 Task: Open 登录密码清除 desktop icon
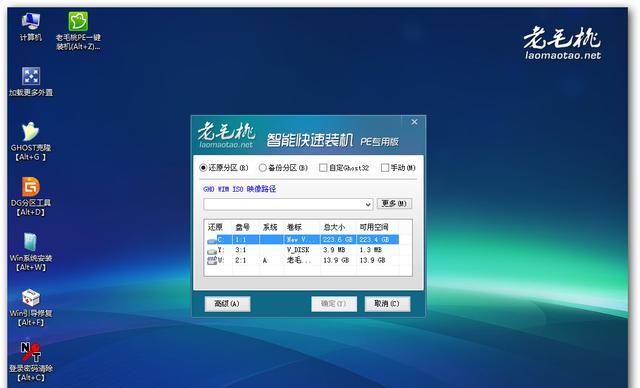(31, 362)
